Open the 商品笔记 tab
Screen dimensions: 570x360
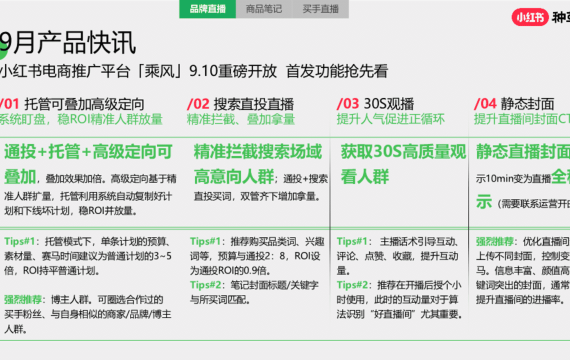pos(264,9)
